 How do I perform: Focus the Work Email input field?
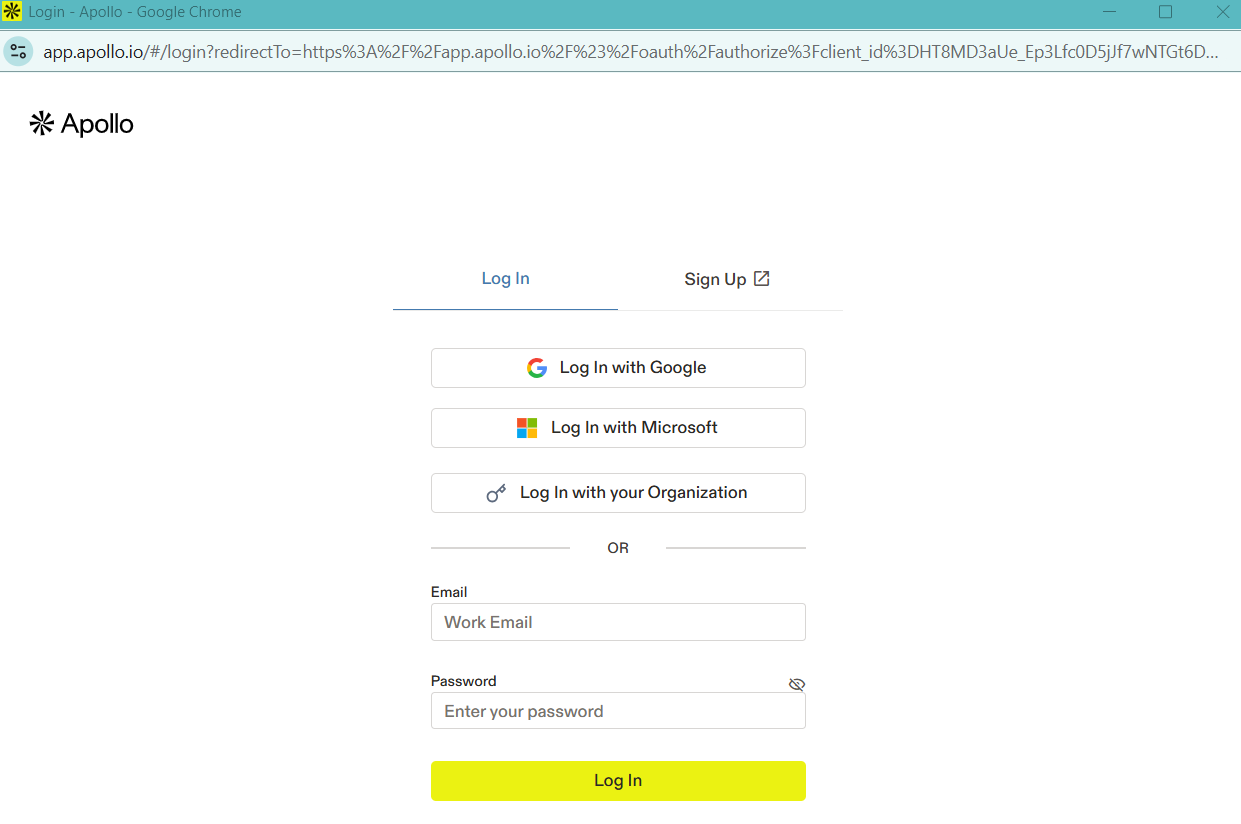click(618, 622)
